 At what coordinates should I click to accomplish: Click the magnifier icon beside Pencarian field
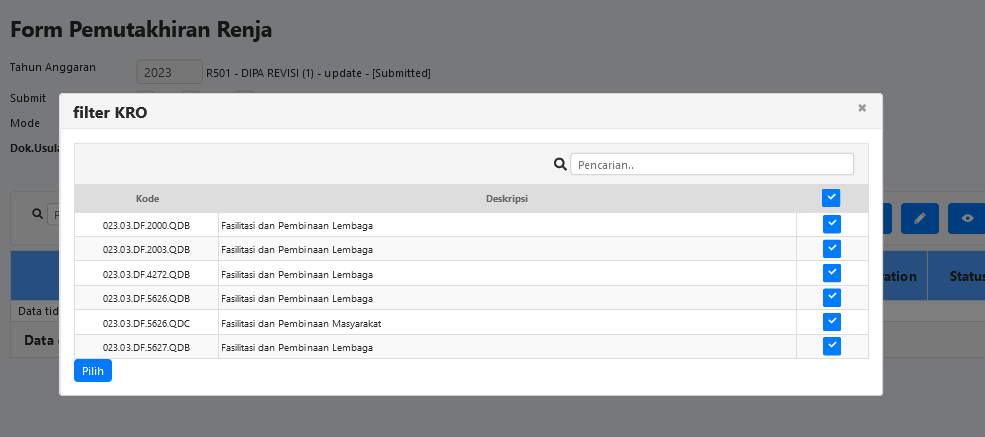[x=560, y=164]
